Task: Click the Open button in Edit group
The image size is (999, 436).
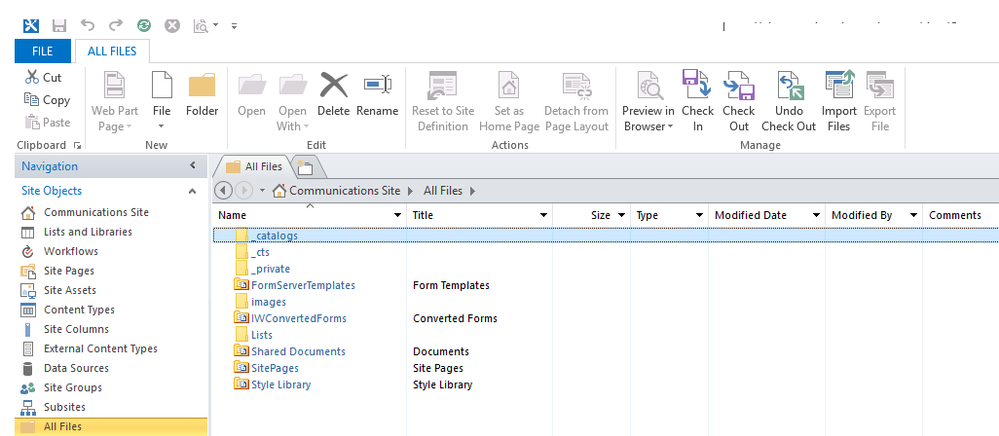Action: pyautogui.click(x=252, y=94)
